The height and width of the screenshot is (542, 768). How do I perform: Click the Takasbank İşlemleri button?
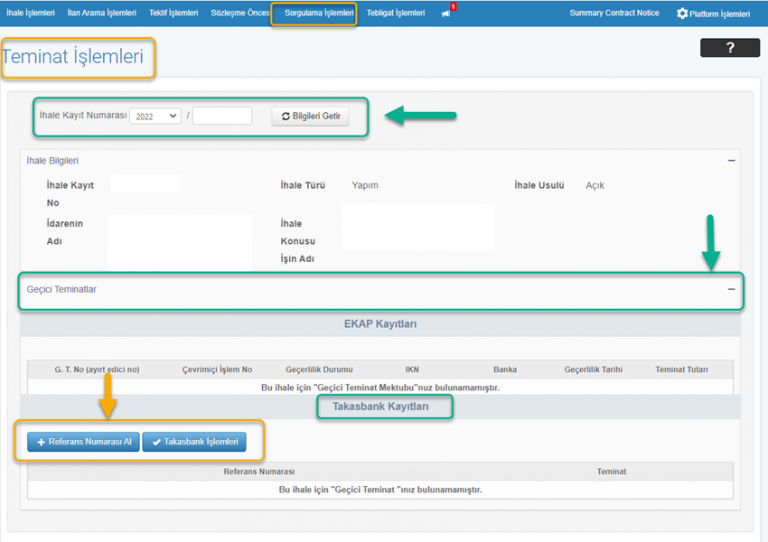click(x=194, y=441)
